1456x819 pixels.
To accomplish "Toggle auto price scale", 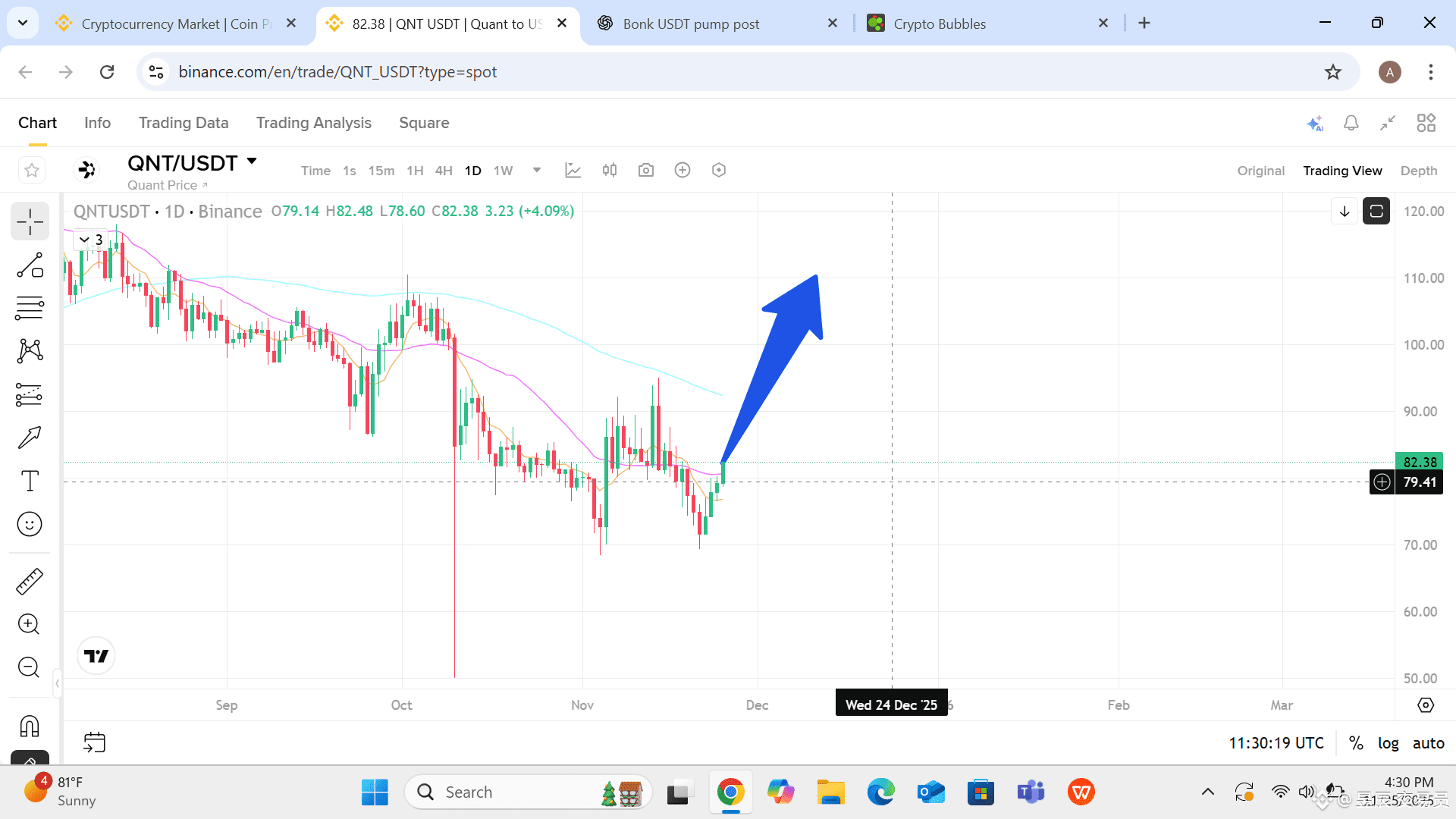I will 1429,743.
